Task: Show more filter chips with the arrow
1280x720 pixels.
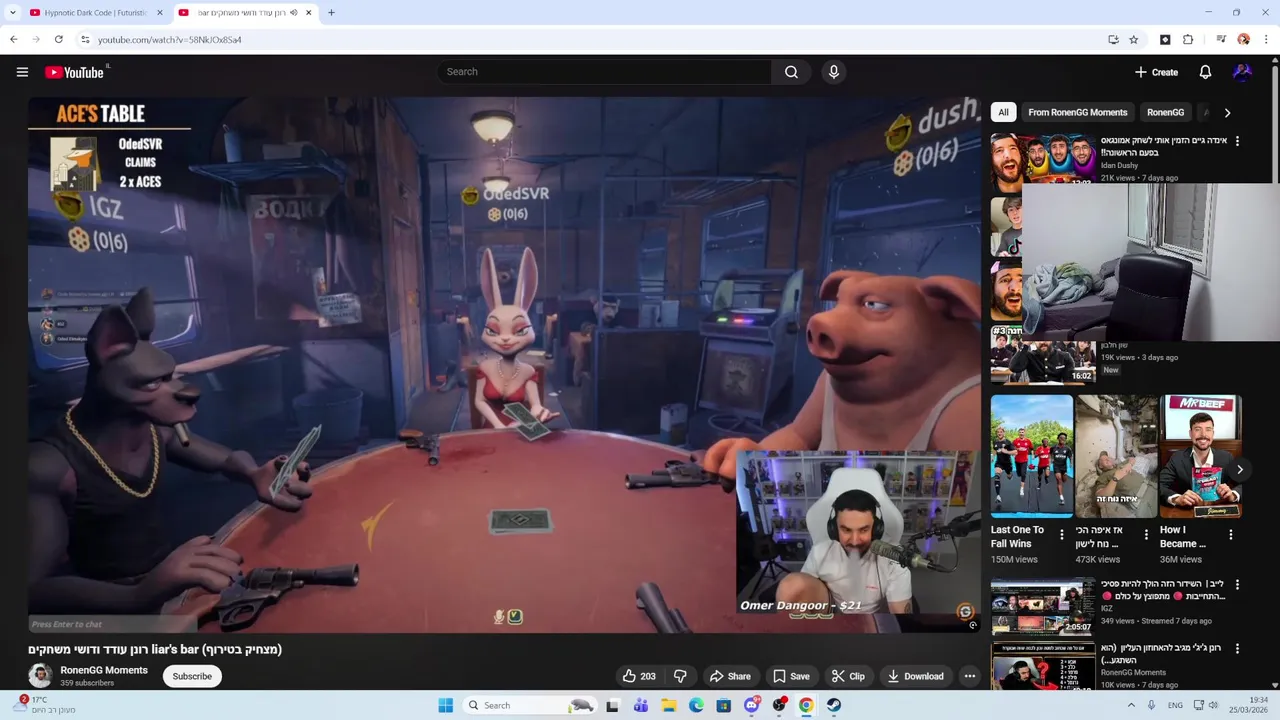Action: (x=1227, y=112)
